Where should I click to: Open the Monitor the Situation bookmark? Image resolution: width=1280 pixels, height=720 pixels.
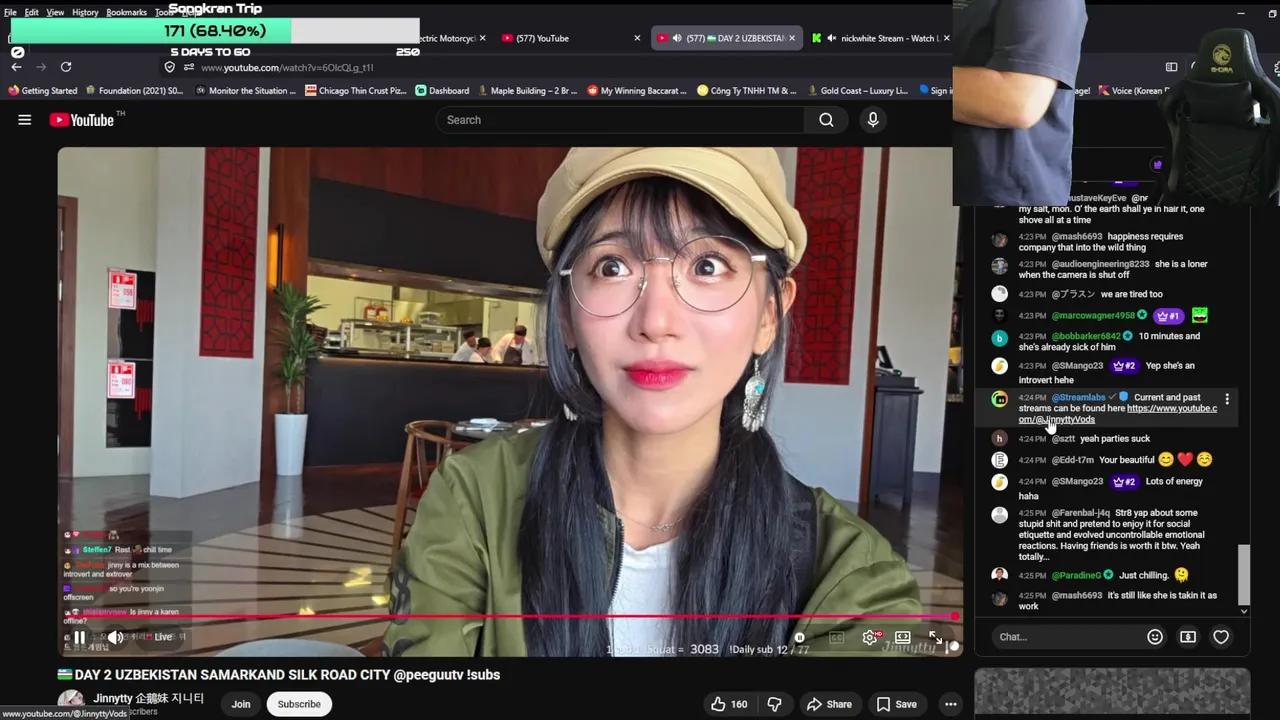tap(245, 91)
